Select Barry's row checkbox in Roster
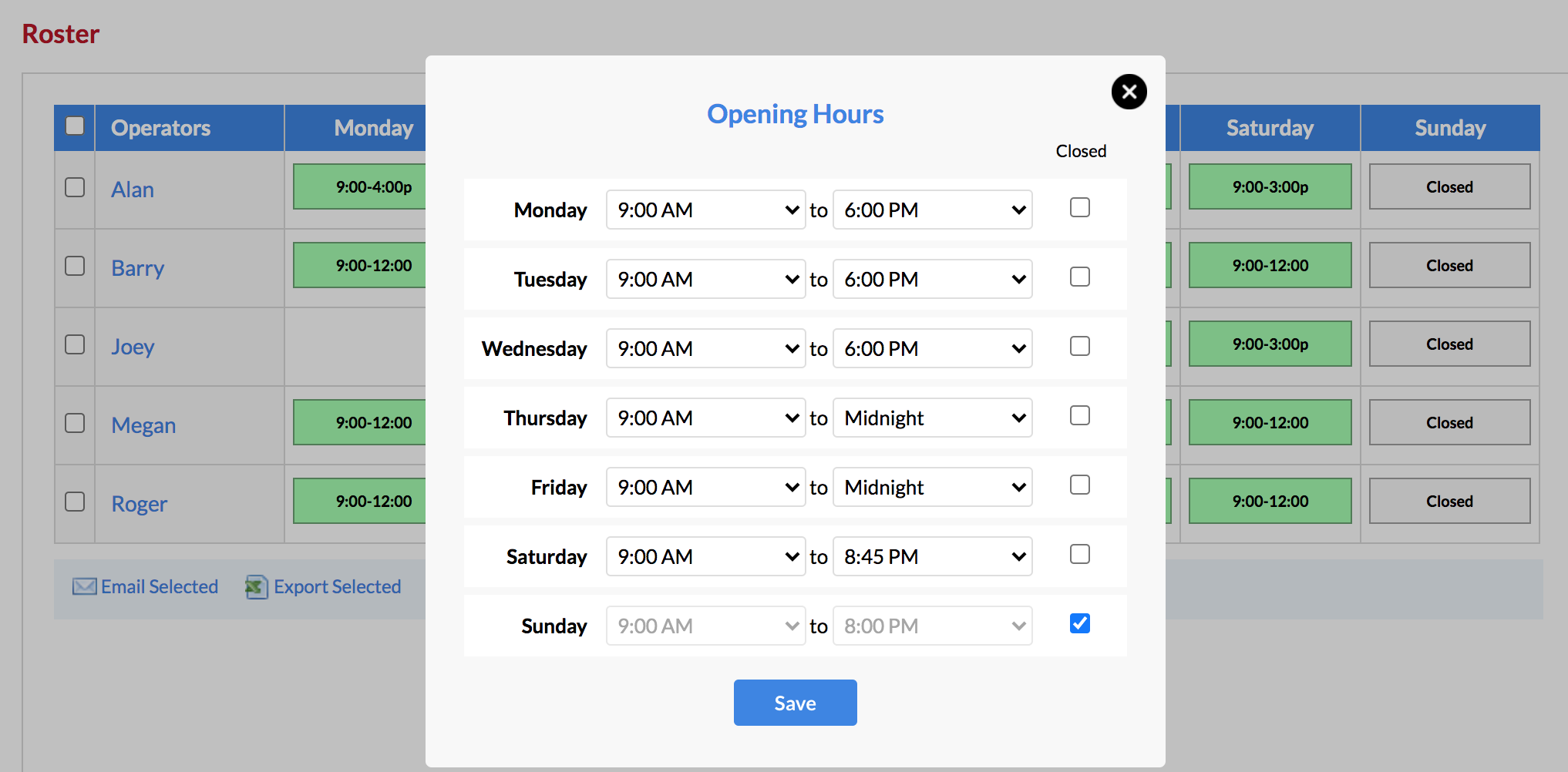The image size is (1568, 772). [75, 266]
